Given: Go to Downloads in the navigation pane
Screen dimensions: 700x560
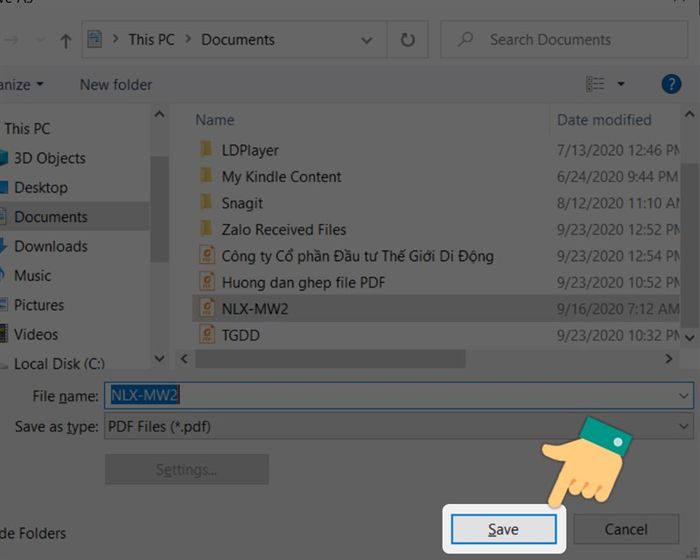Looking at the screenshot, I should point(50,246).
